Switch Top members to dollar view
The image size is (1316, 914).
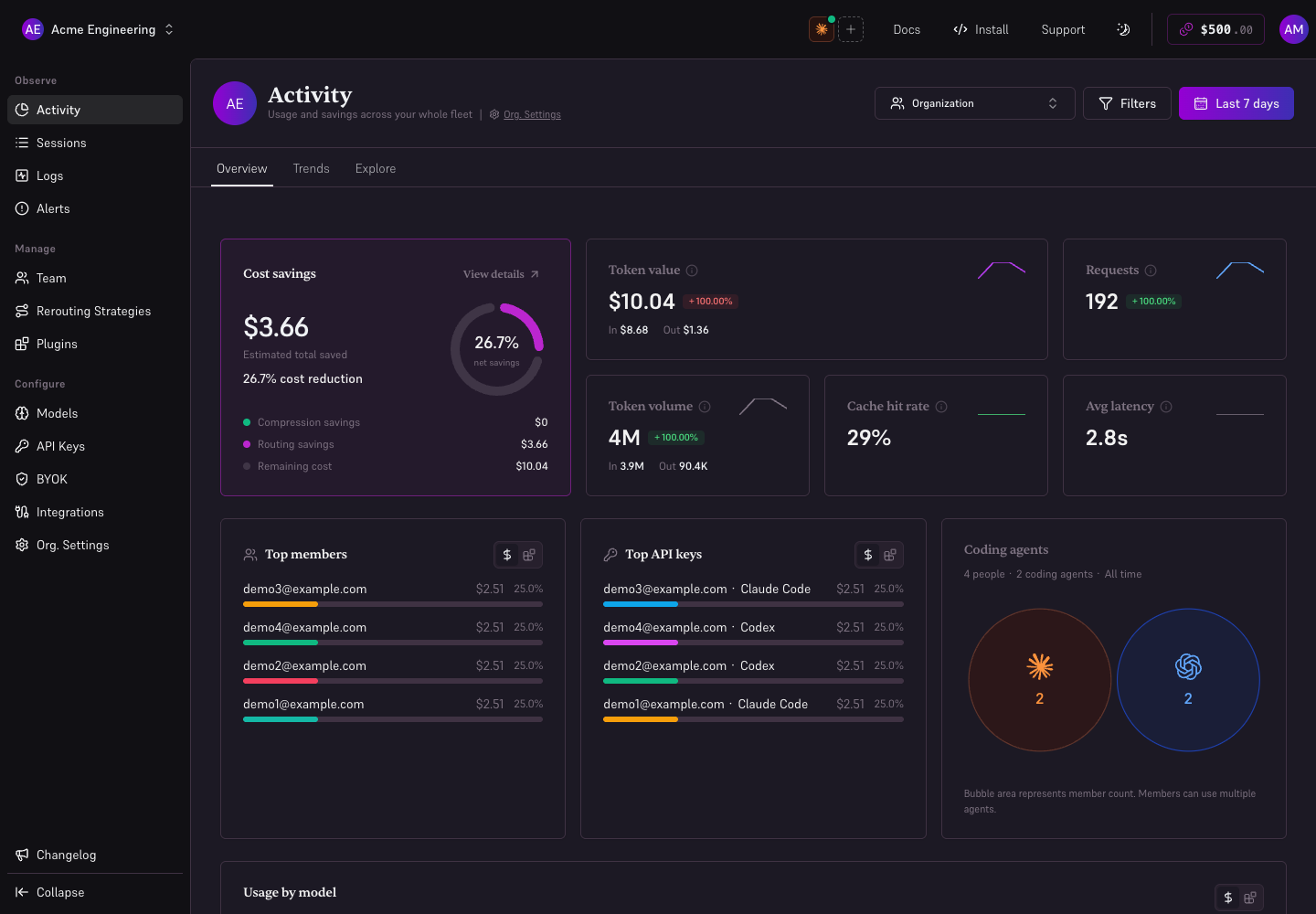click(507, 555)
